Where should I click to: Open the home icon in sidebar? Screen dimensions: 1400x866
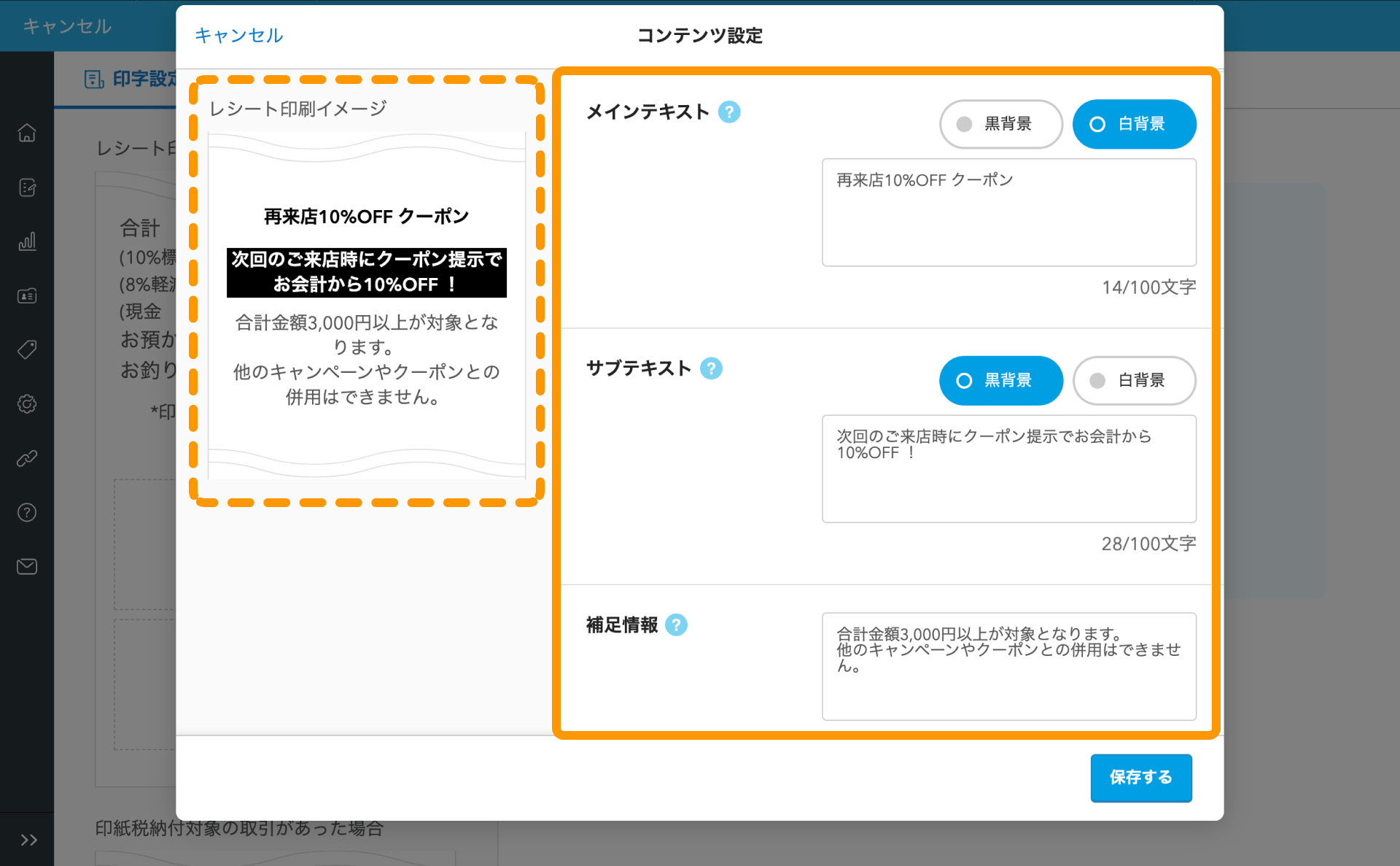[27, 133]
